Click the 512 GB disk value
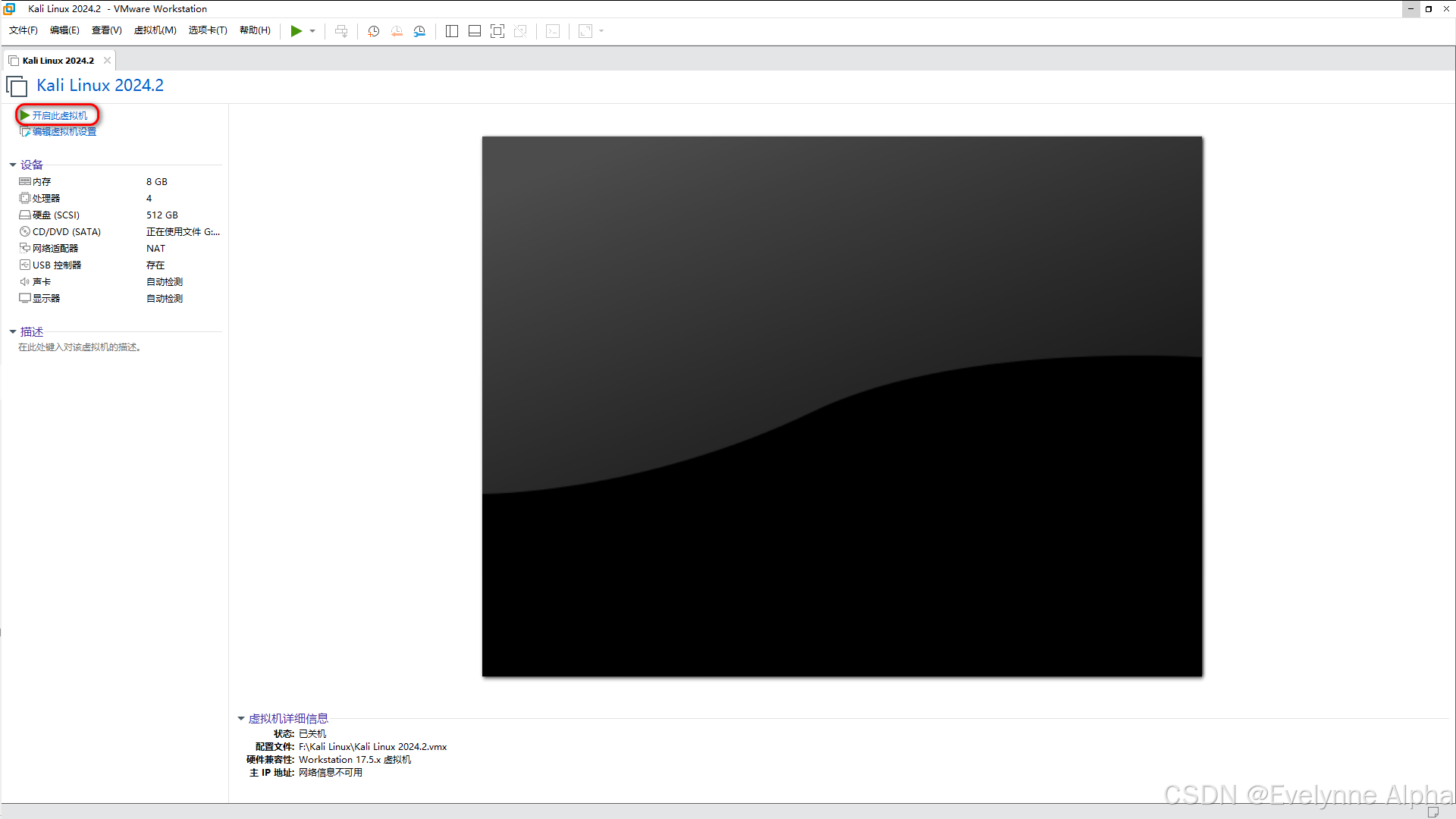1456x819 pixels. (x=162, y=215)
